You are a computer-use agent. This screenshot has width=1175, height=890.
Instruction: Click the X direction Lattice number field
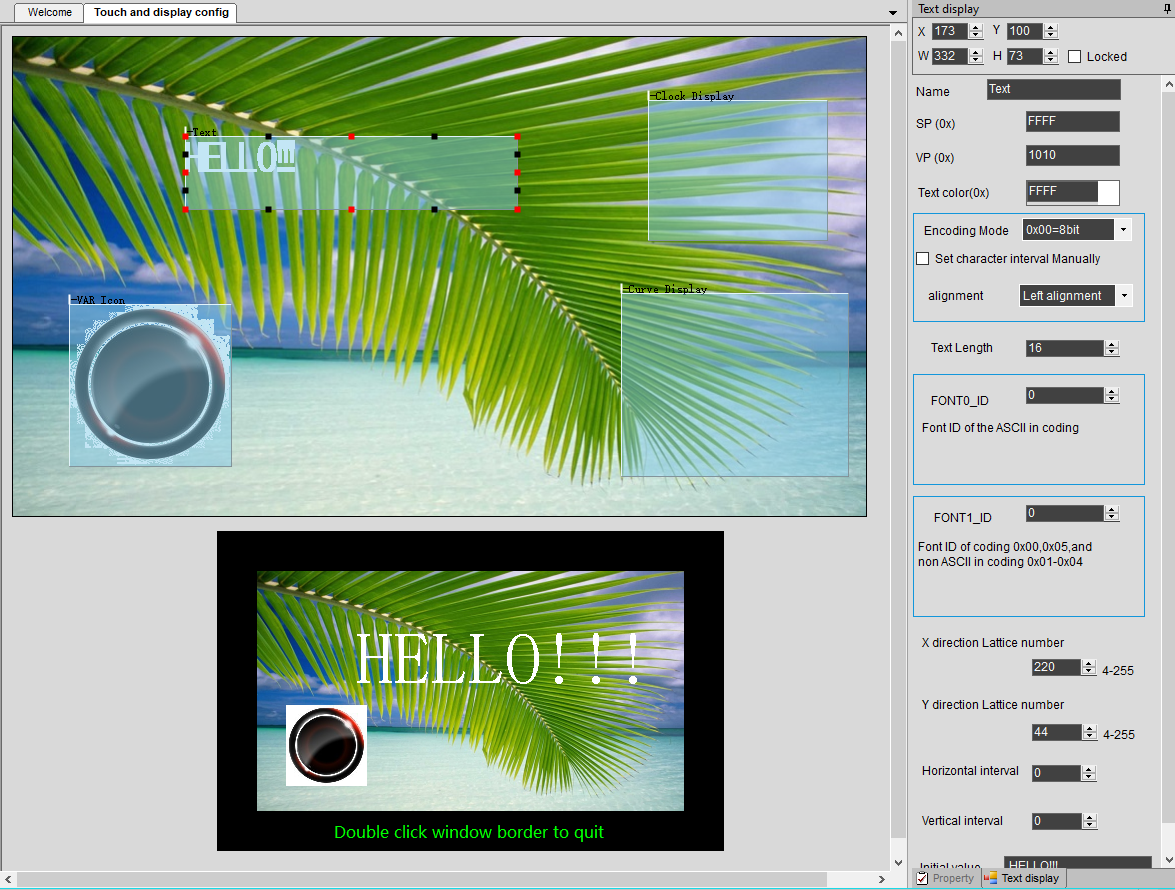1056,668
